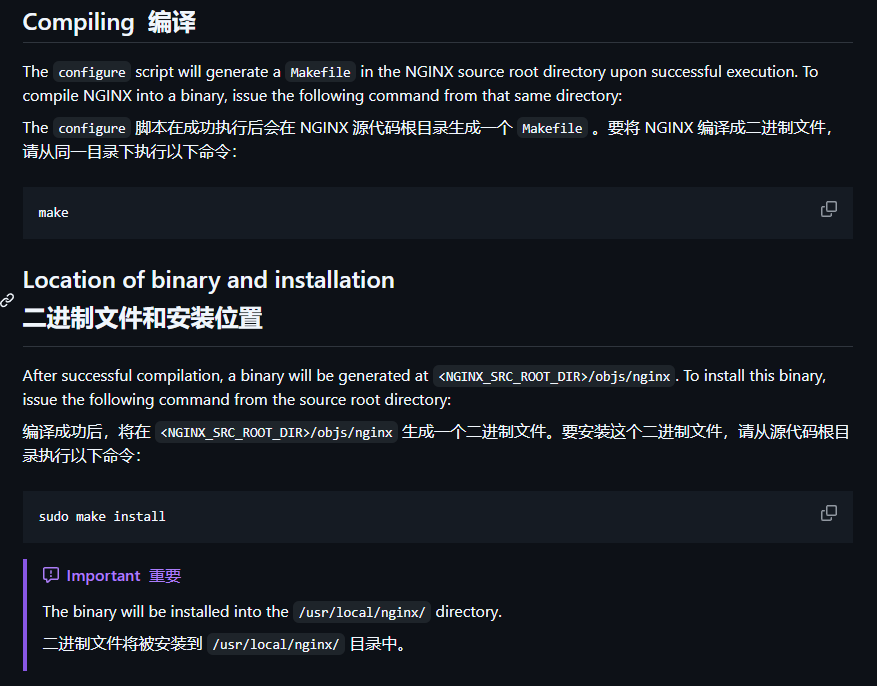This screenshot has height=686, width=877.
Task: Copy the sudo make install command
Action: click(x=828, y=513)
